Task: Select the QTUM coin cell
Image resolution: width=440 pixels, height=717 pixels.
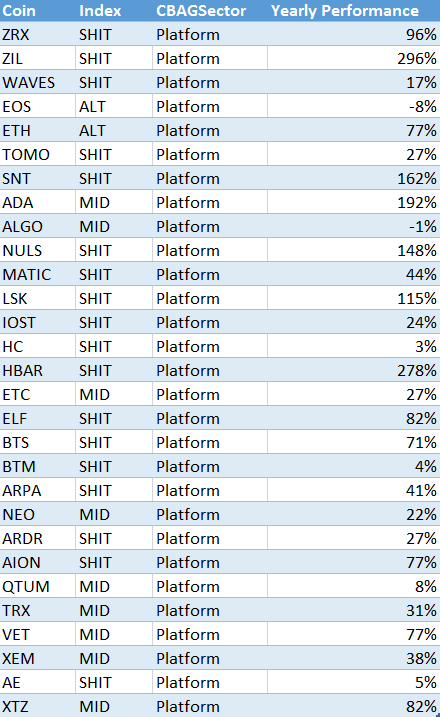Action: [38, 586]
